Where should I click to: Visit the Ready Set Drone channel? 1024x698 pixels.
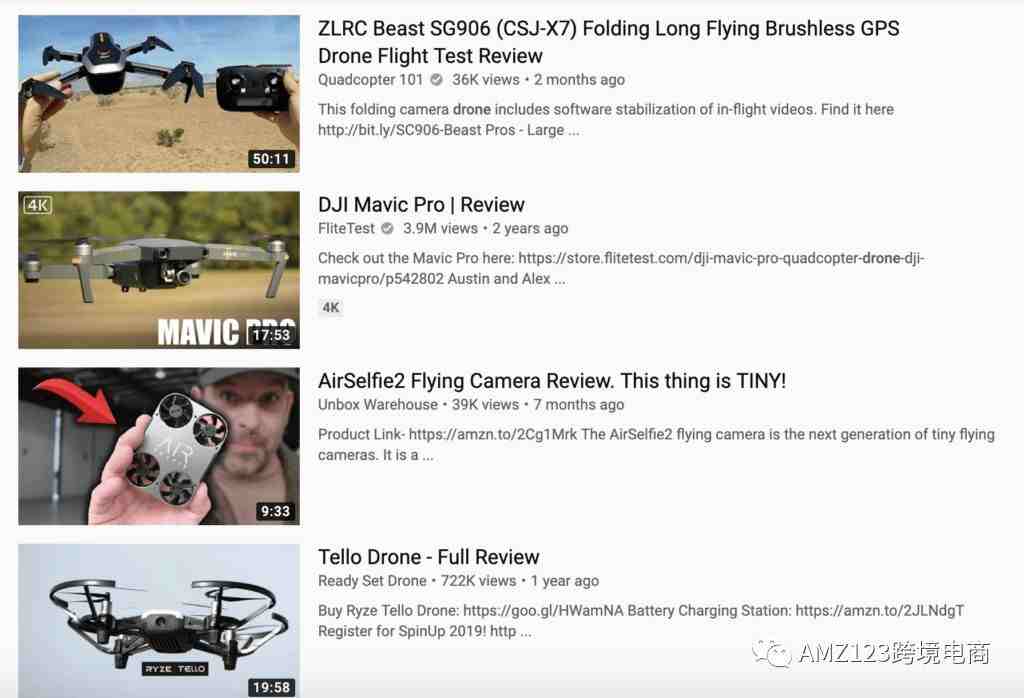click(372, 581)
